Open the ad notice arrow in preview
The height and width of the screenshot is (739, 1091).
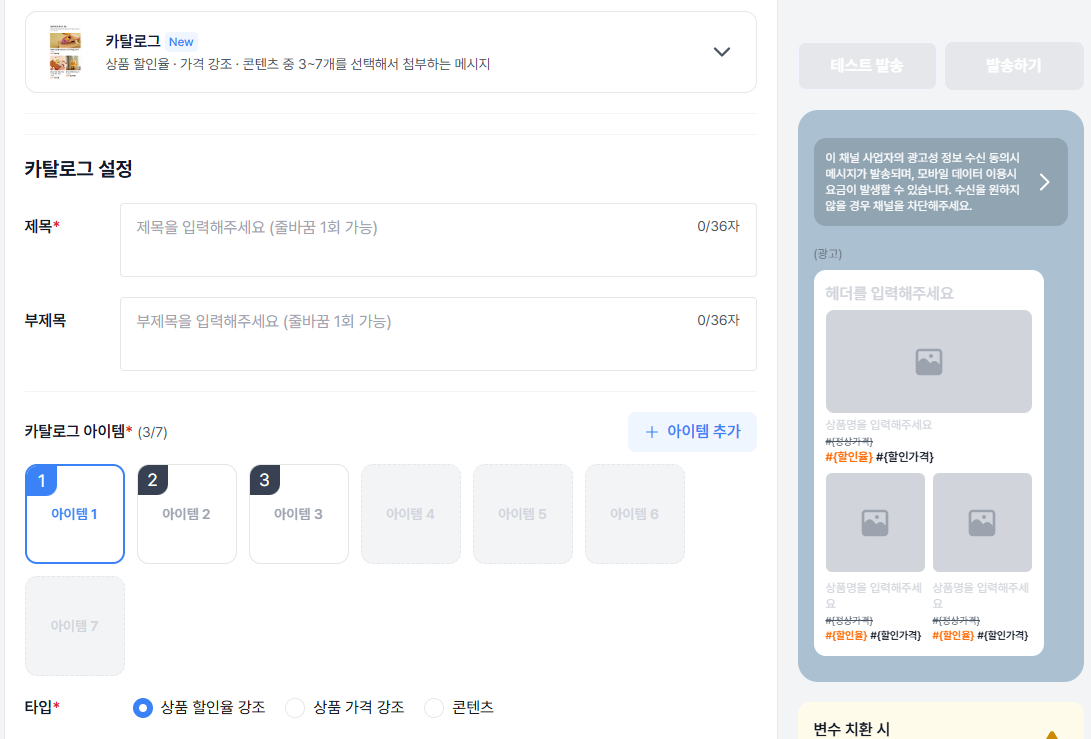[1044, 182]
